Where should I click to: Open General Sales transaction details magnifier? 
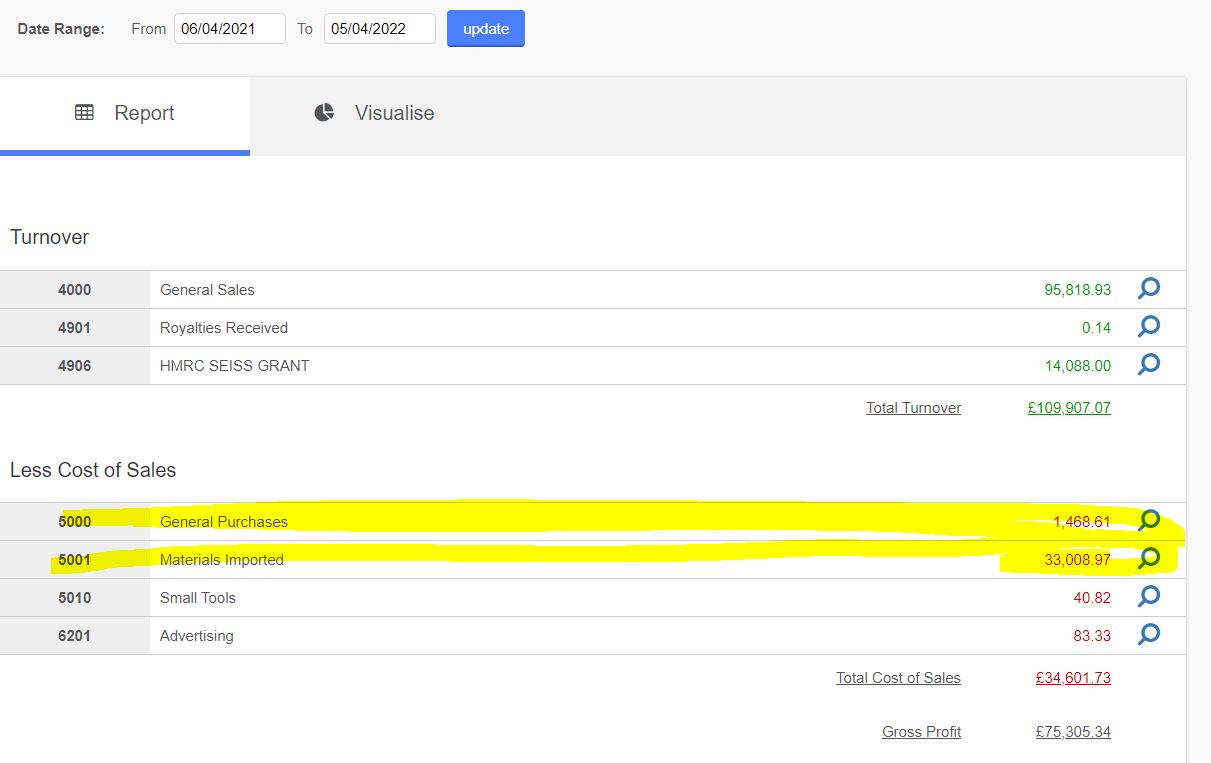[1149, 289]
